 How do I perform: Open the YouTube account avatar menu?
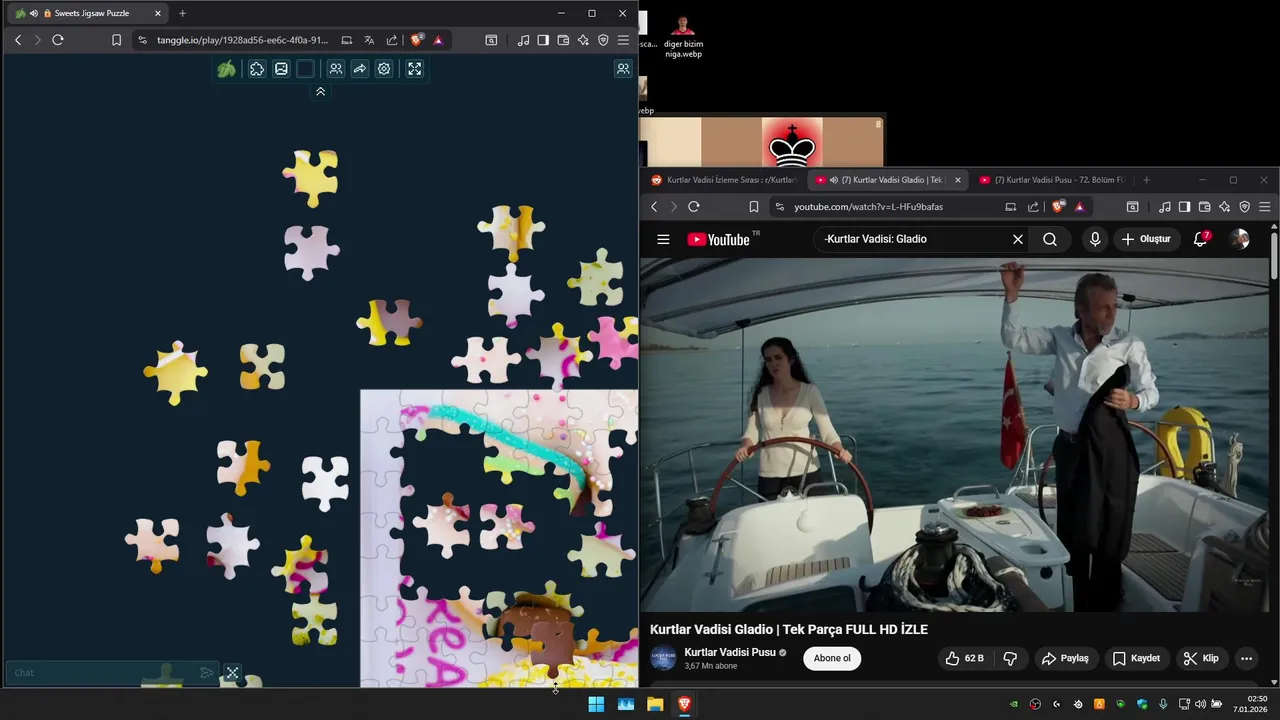(x=1240, y=239)
